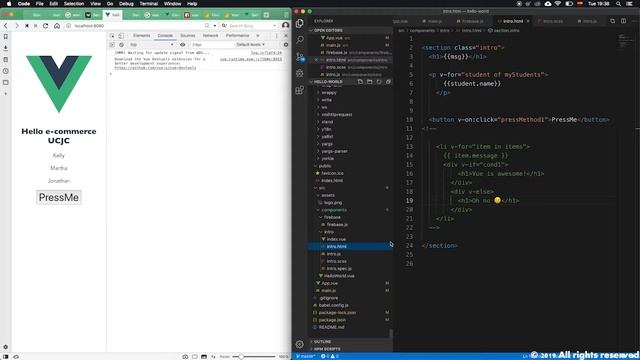Open the Manage gear at bottom of activity bar

[x=300, y=344]
